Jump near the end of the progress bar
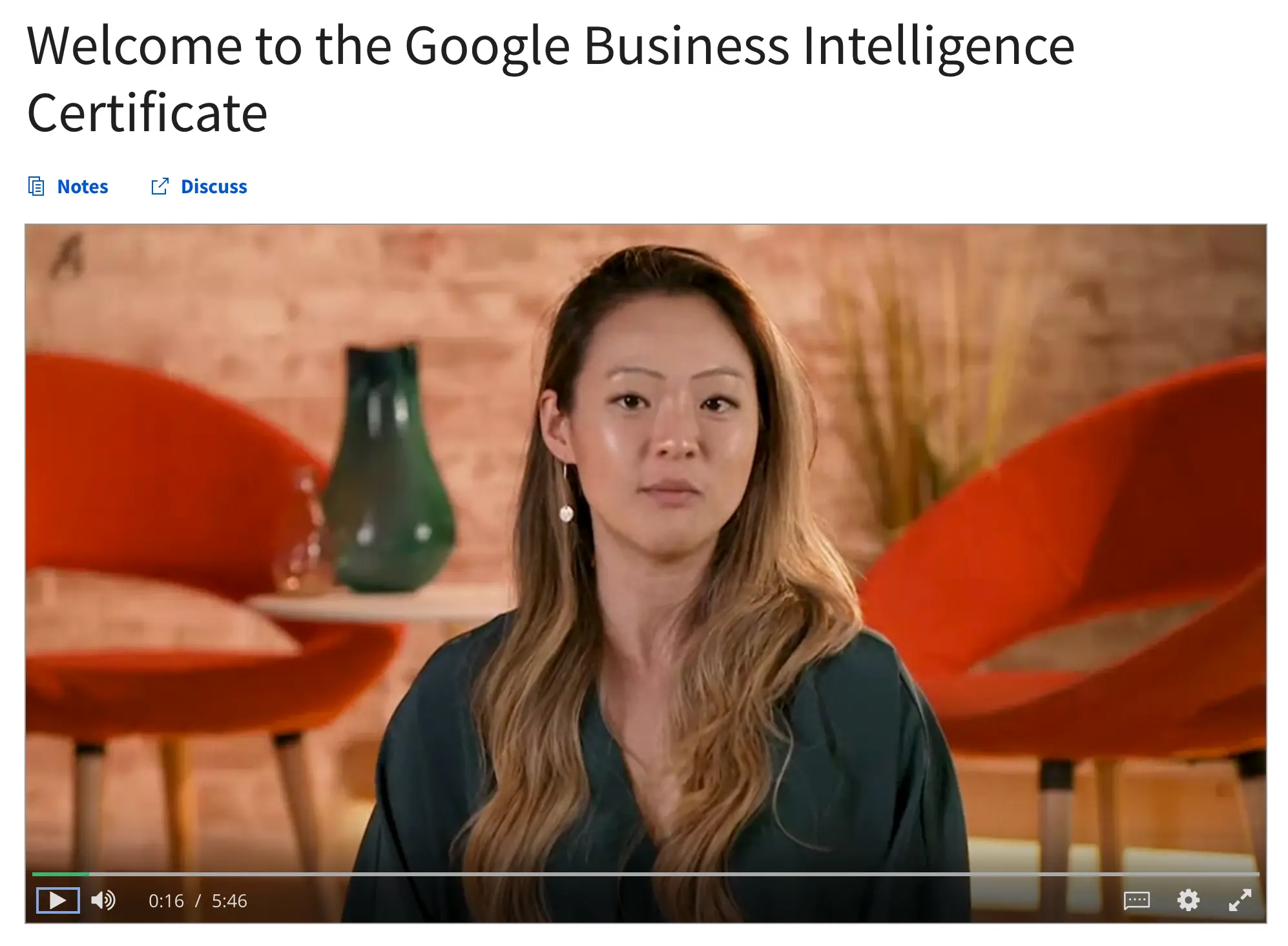This screenshot has width=1288, height=946. (x=1240, y=874)
